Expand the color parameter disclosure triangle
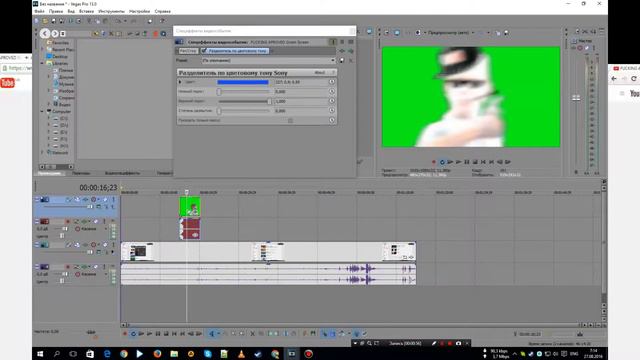This screenshot has width=640, height=360. 180,82
